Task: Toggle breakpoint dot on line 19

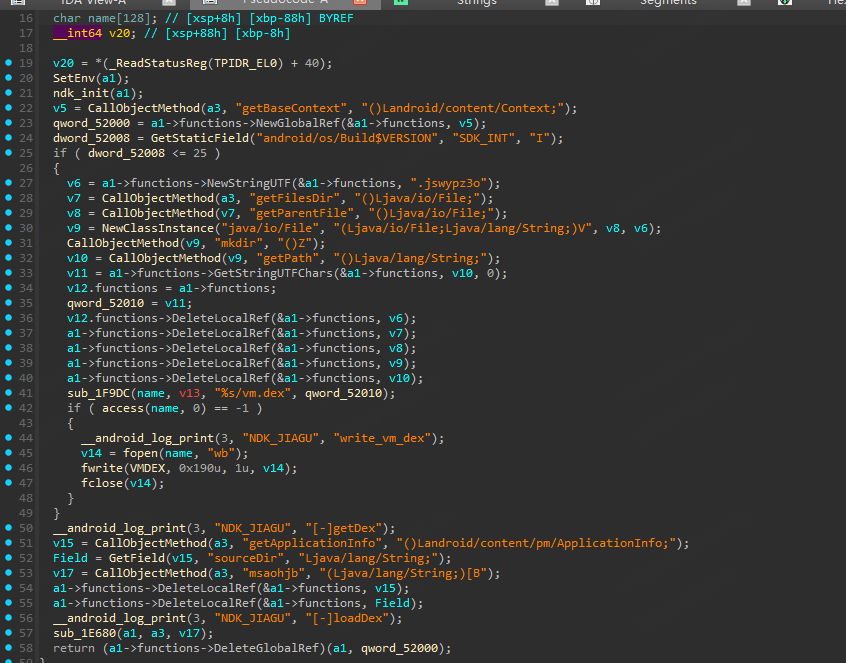Action: point(8,63)
